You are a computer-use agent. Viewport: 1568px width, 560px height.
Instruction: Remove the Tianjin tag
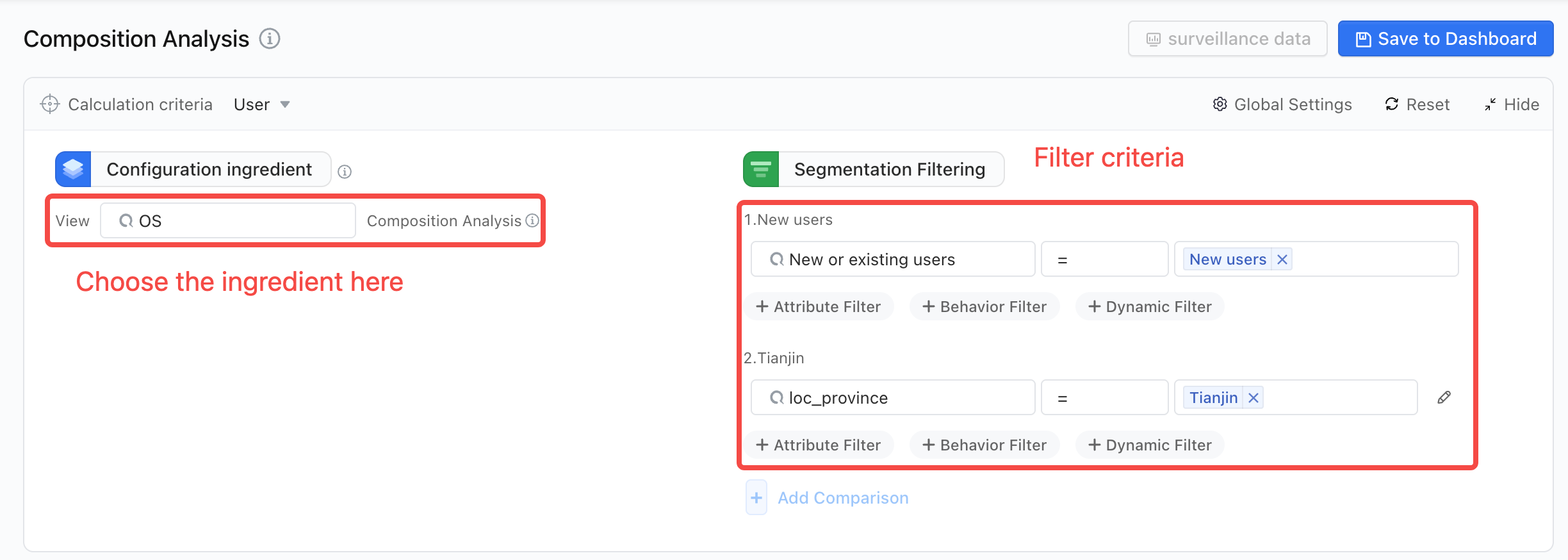[x=1254, y=398]
